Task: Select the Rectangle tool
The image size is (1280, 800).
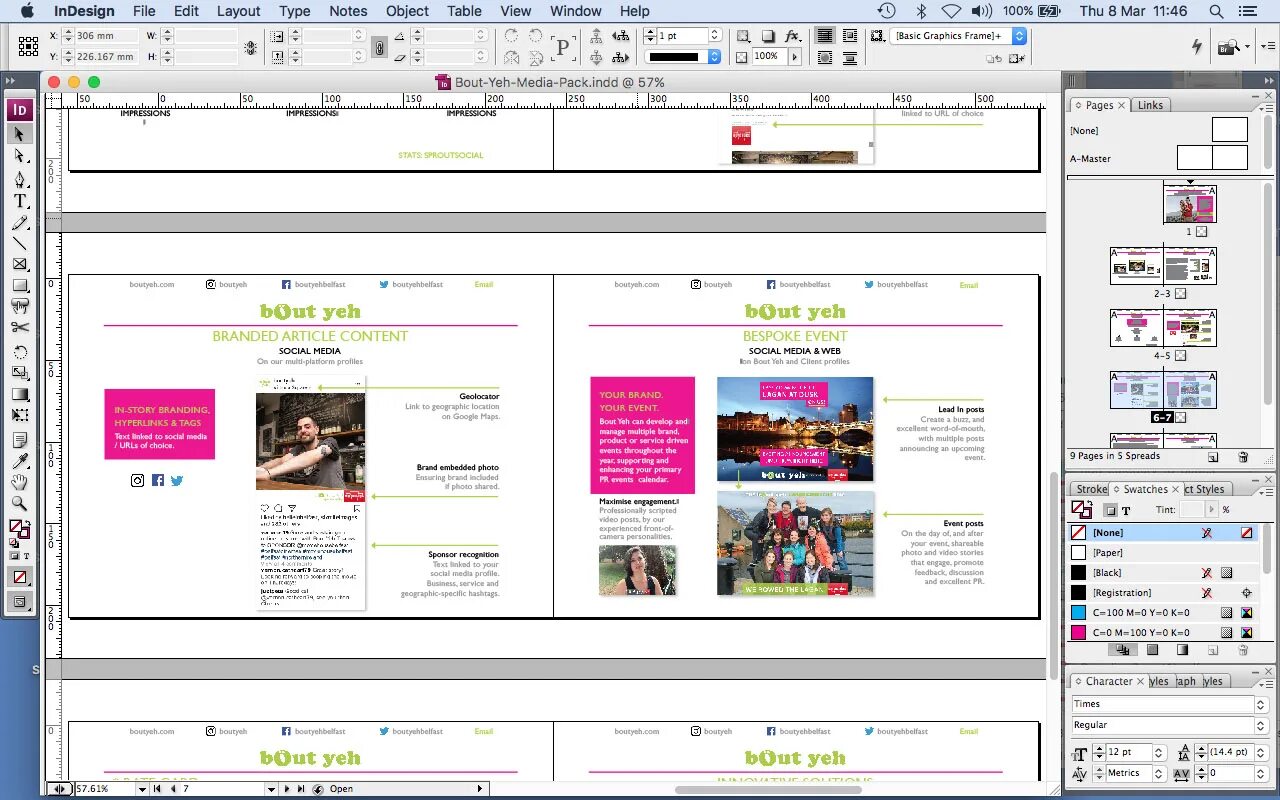Action: (x=20, y=285)
